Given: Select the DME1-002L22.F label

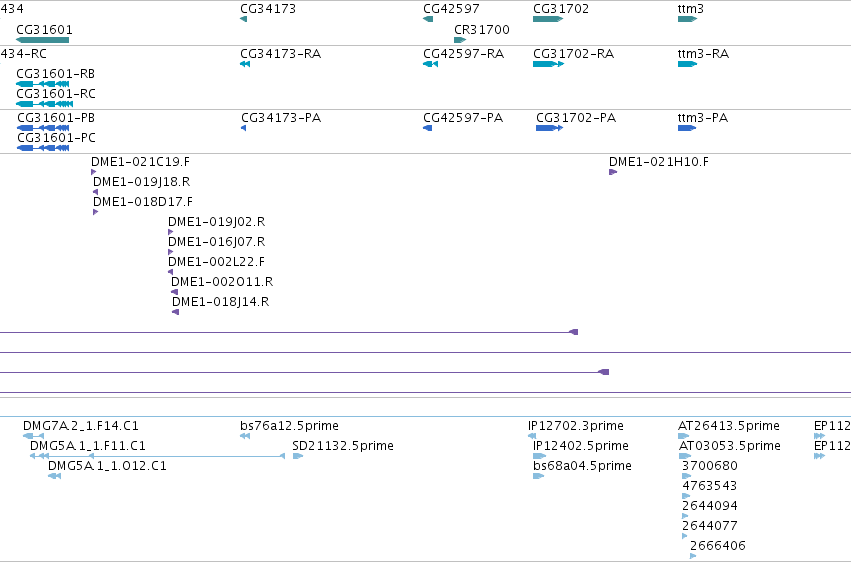Looking at the screenshot, I should pyautogui.click(x=217, y=262).
